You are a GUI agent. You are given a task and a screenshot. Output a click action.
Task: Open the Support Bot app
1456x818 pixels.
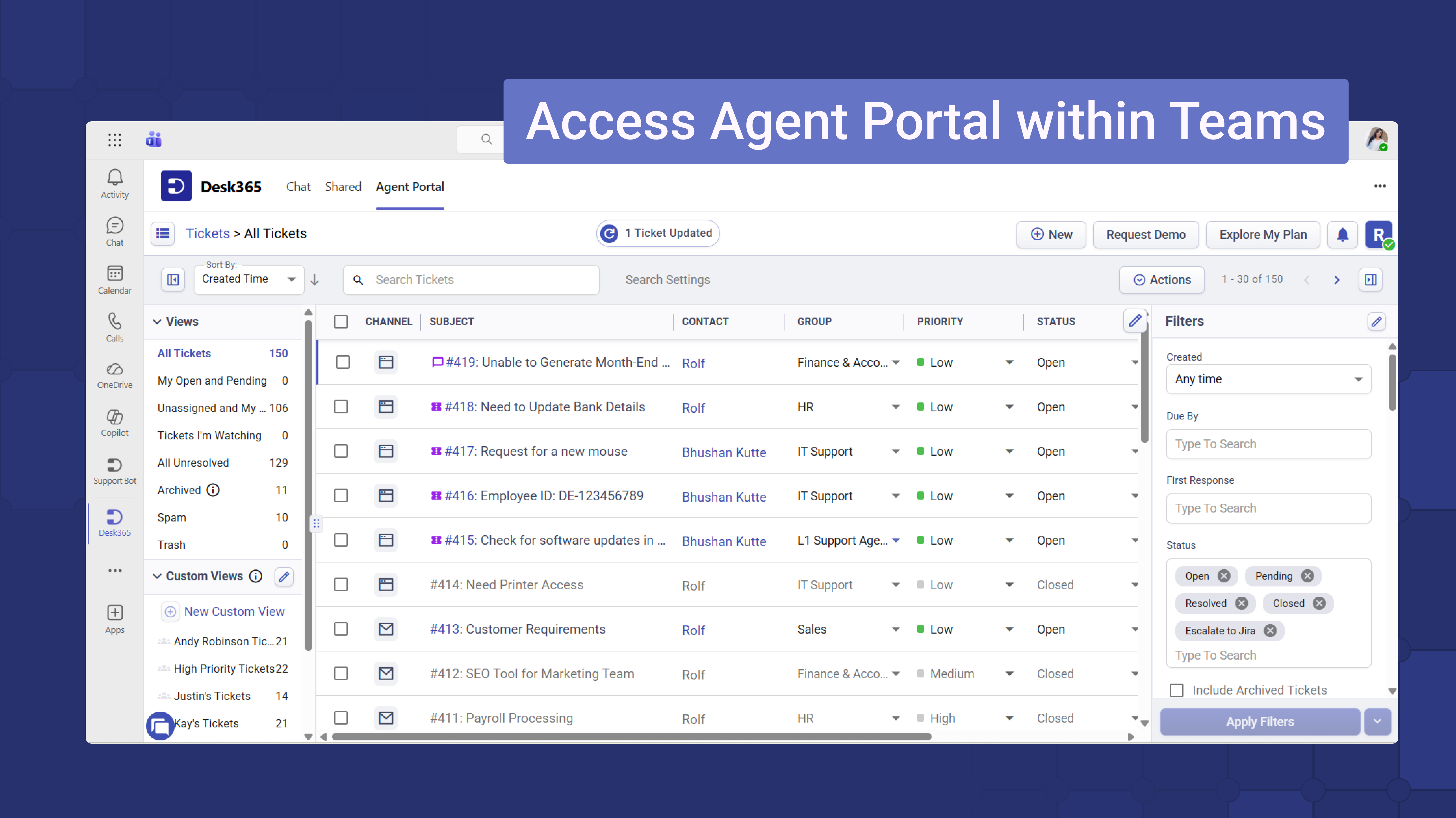tap(115, 471)
